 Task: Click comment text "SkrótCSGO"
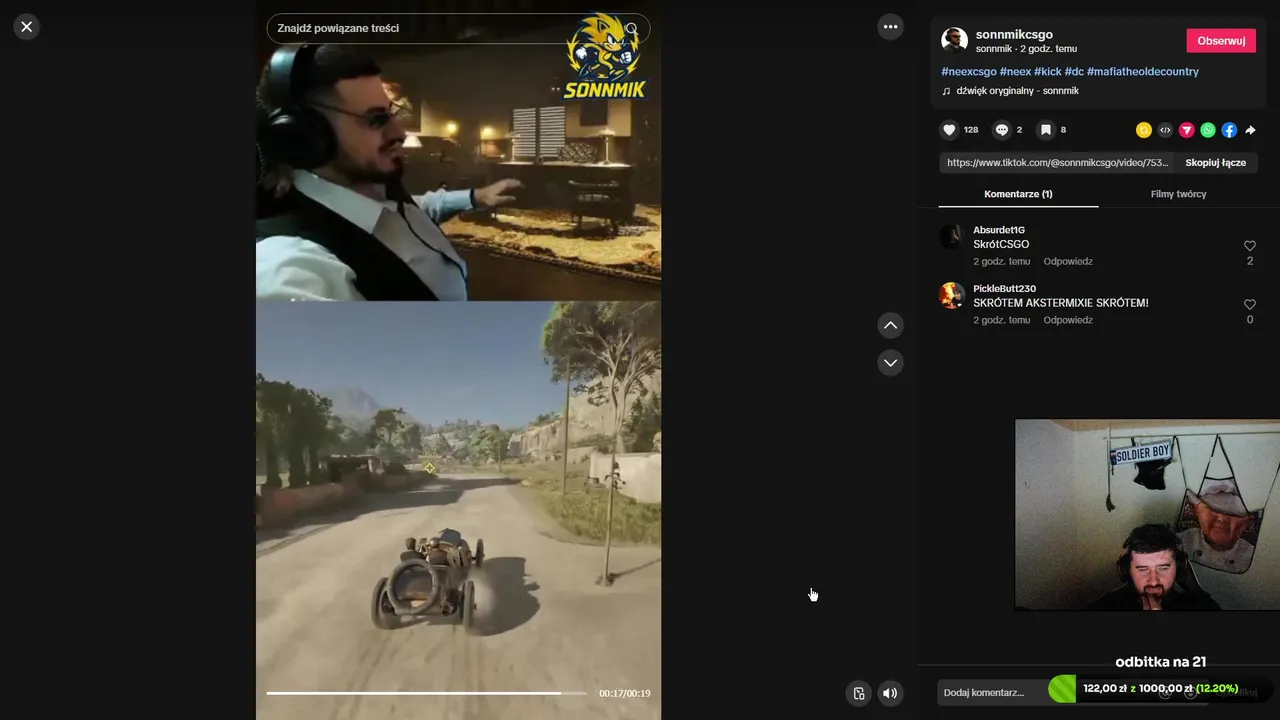tap(1001, 244)
